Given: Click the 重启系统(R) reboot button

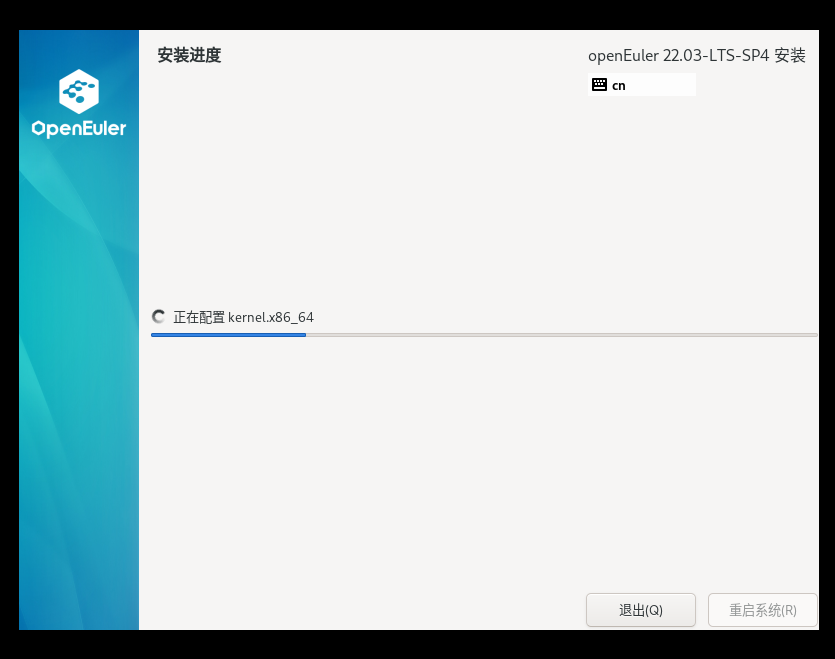Looking at the screenshot, I should [763, 610].
